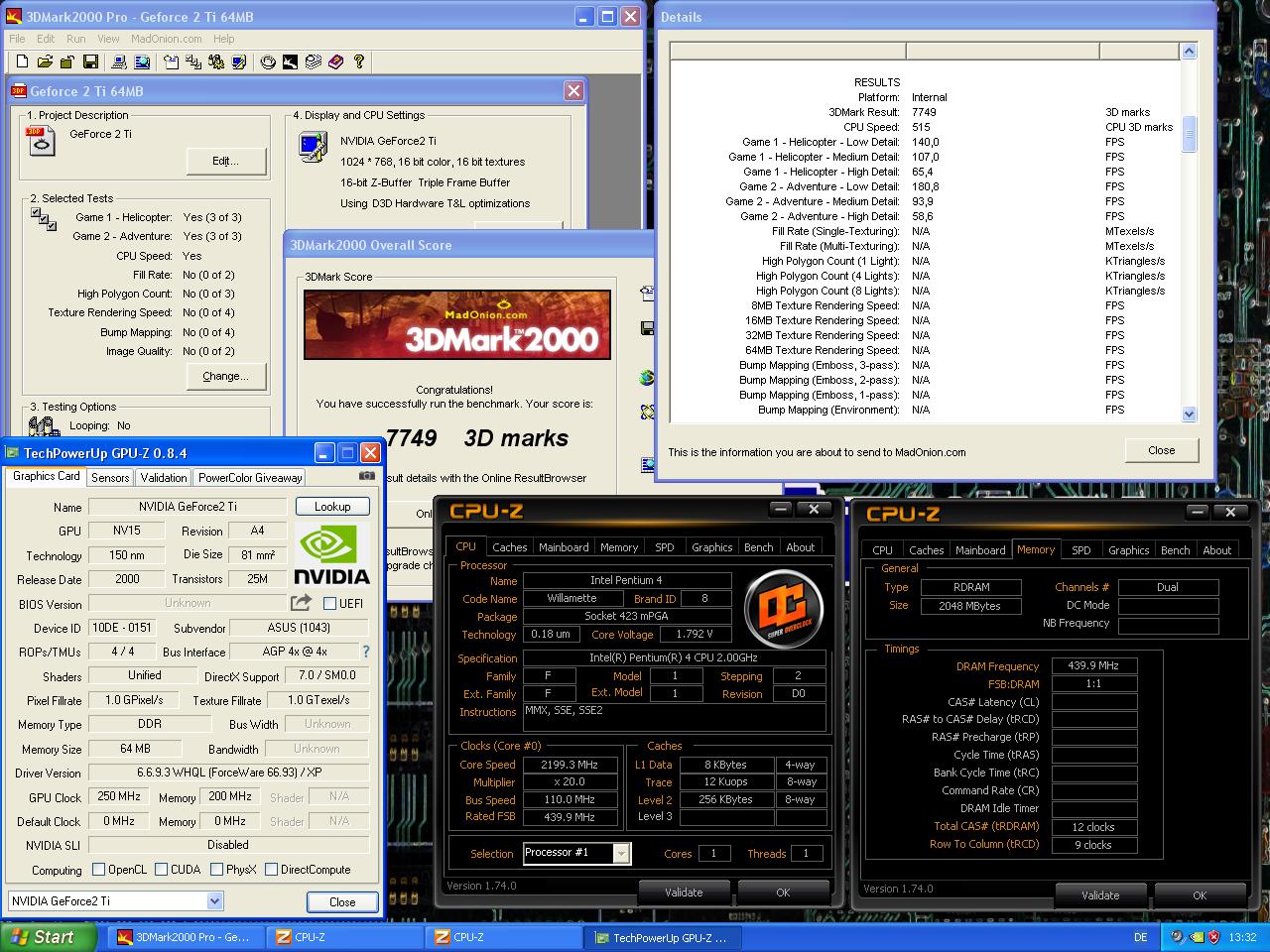Click the black demo picture toolbar icon
This screenshot has height=952, width=1270.
click(x=290, y=62)
